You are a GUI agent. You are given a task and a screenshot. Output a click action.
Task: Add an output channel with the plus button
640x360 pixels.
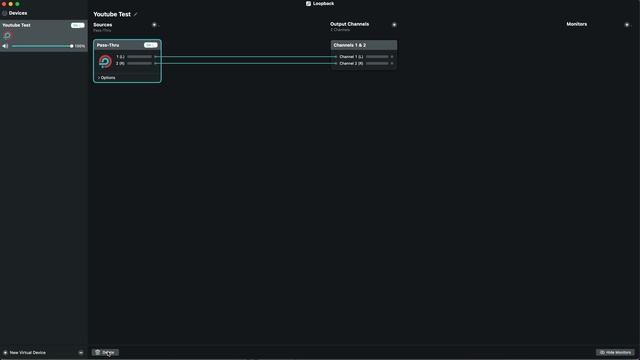tap(394, 24)
